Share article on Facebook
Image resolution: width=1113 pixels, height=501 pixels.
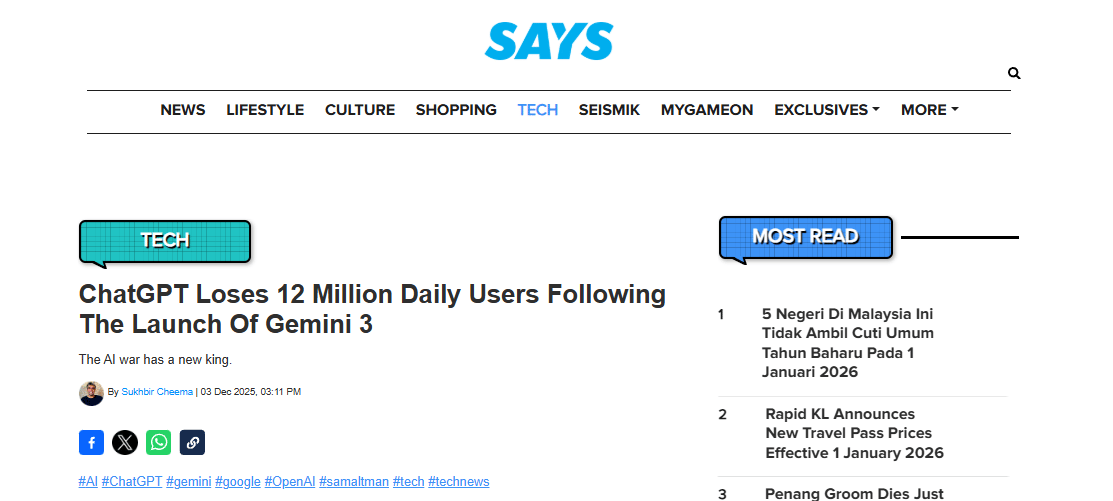(x=92, y=443)
